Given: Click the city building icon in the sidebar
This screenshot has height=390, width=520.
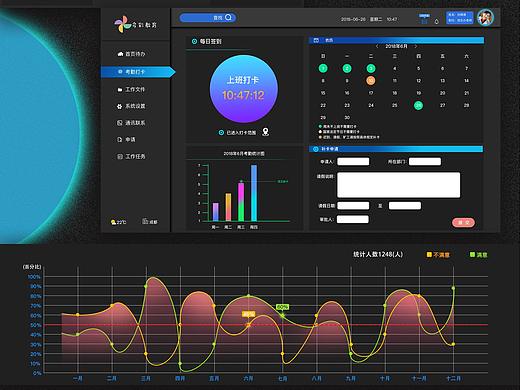Looking at the screenshot, I should (x=145, y=221).
